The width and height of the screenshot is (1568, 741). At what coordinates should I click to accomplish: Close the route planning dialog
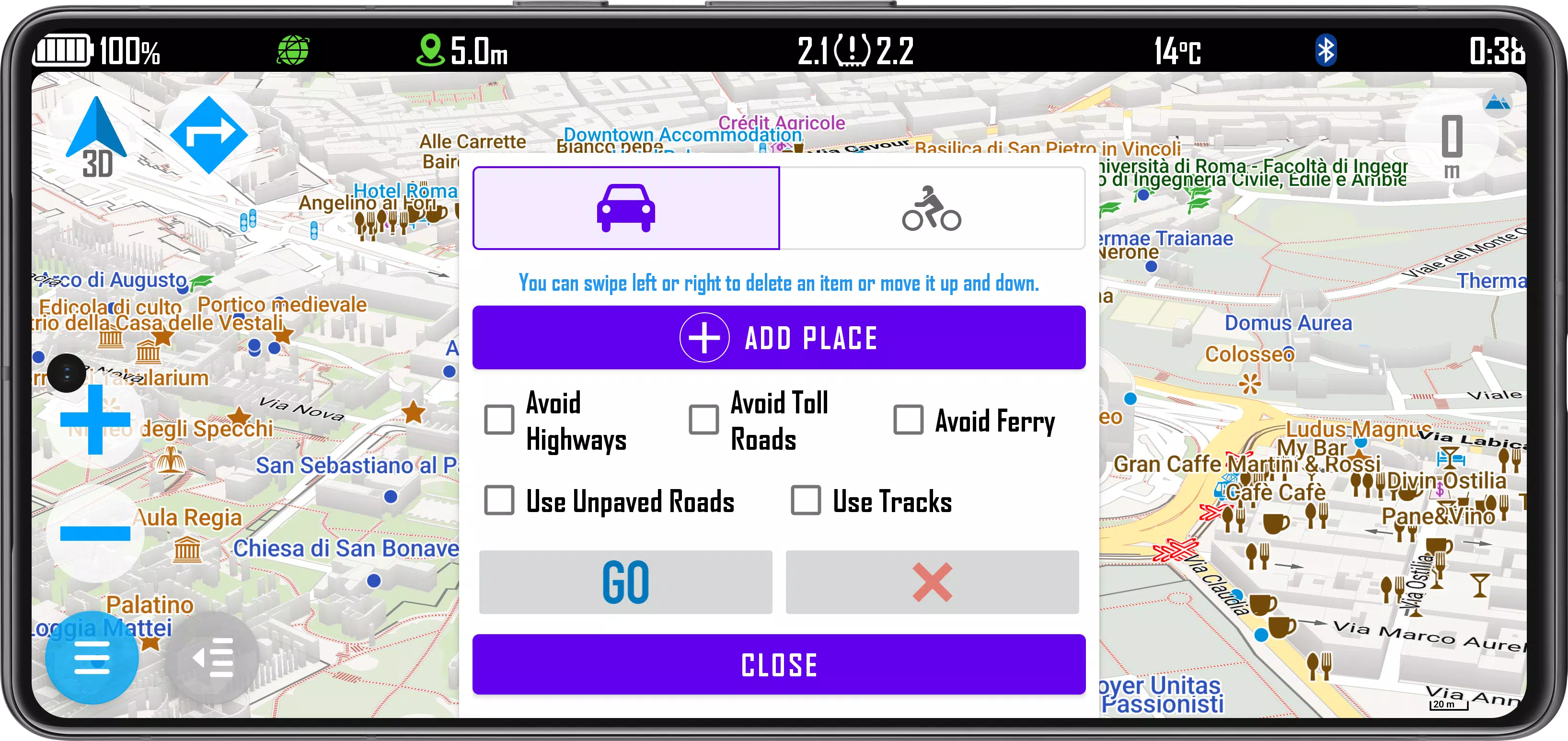pos(779,665)
